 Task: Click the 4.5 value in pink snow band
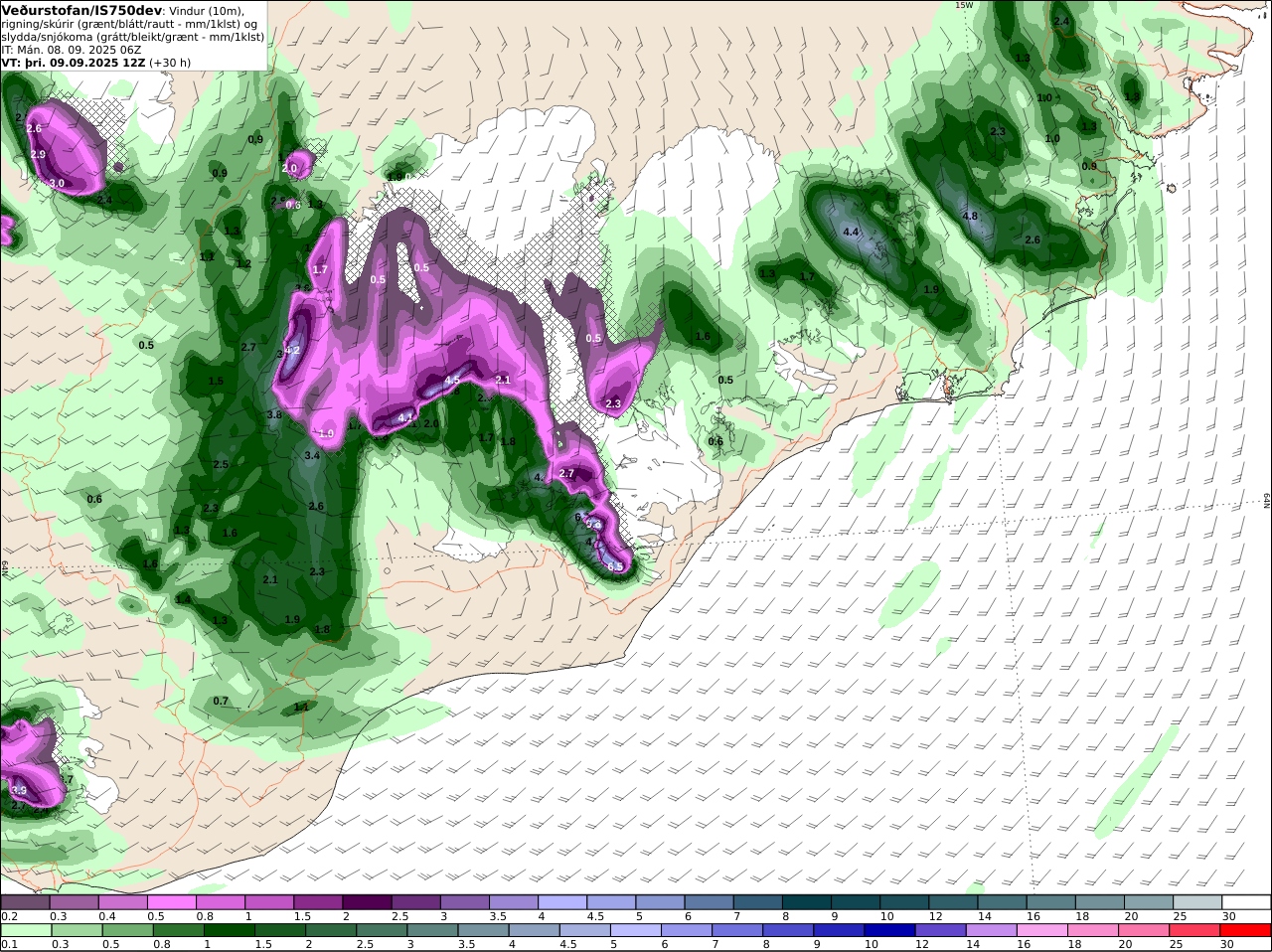452,380
